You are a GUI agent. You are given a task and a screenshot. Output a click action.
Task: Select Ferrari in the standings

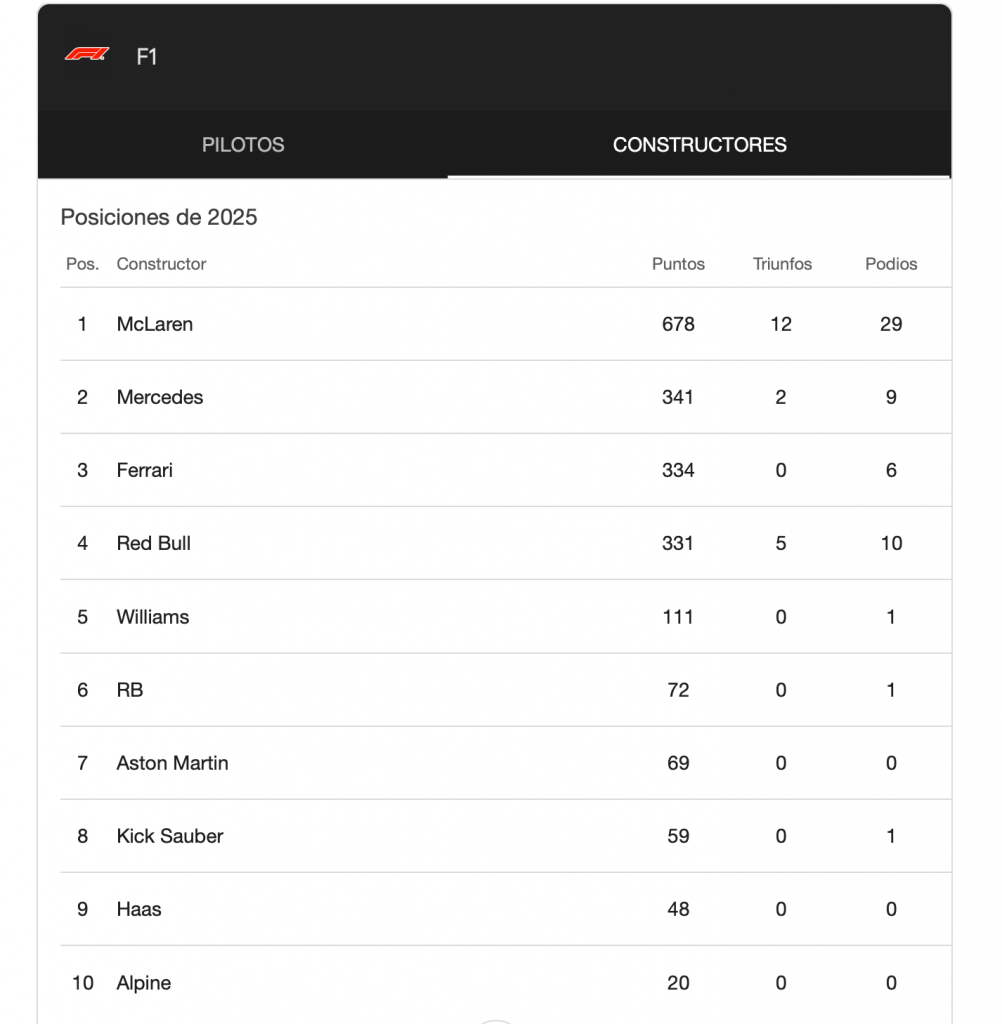coord(145,470)
